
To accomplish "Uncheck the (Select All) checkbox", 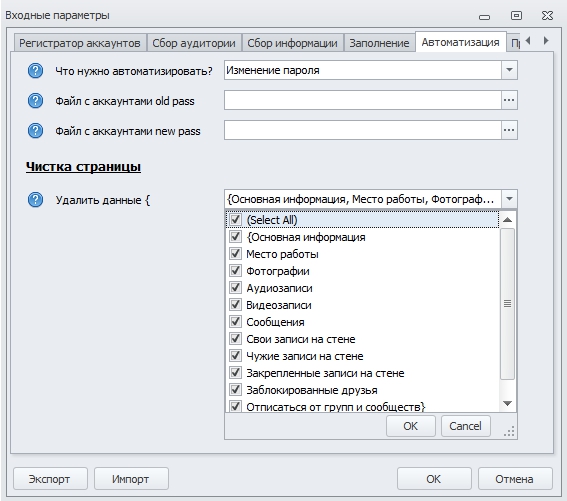I will 235,219.
